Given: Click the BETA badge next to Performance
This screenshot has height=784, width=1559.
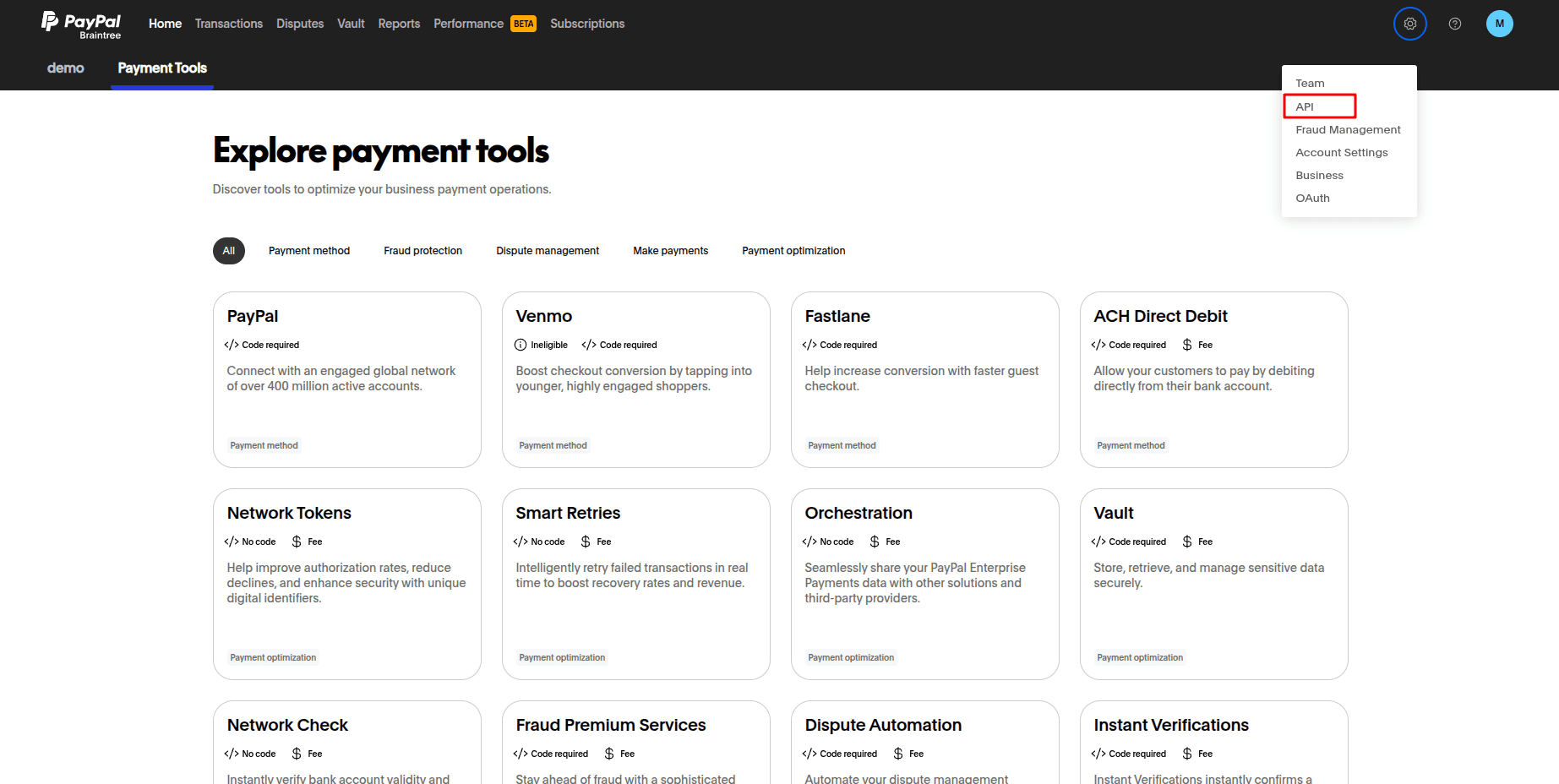Looking at the screenshot, I should [523, 24].
